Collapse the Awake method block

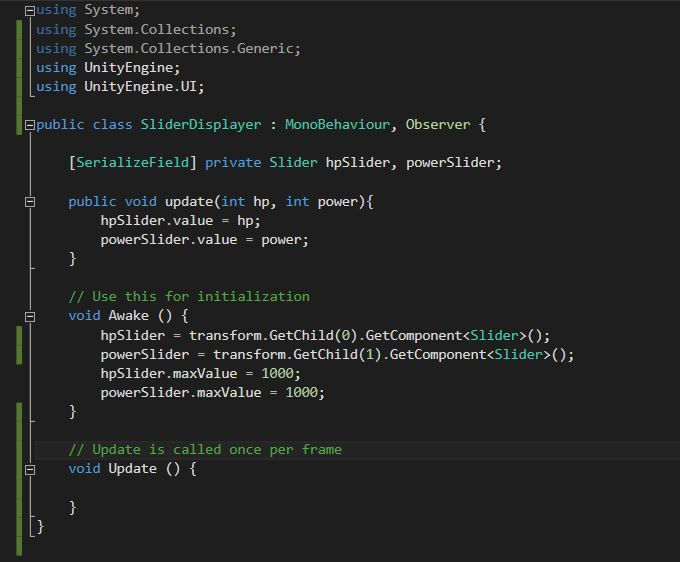click(x=29, y=317)
